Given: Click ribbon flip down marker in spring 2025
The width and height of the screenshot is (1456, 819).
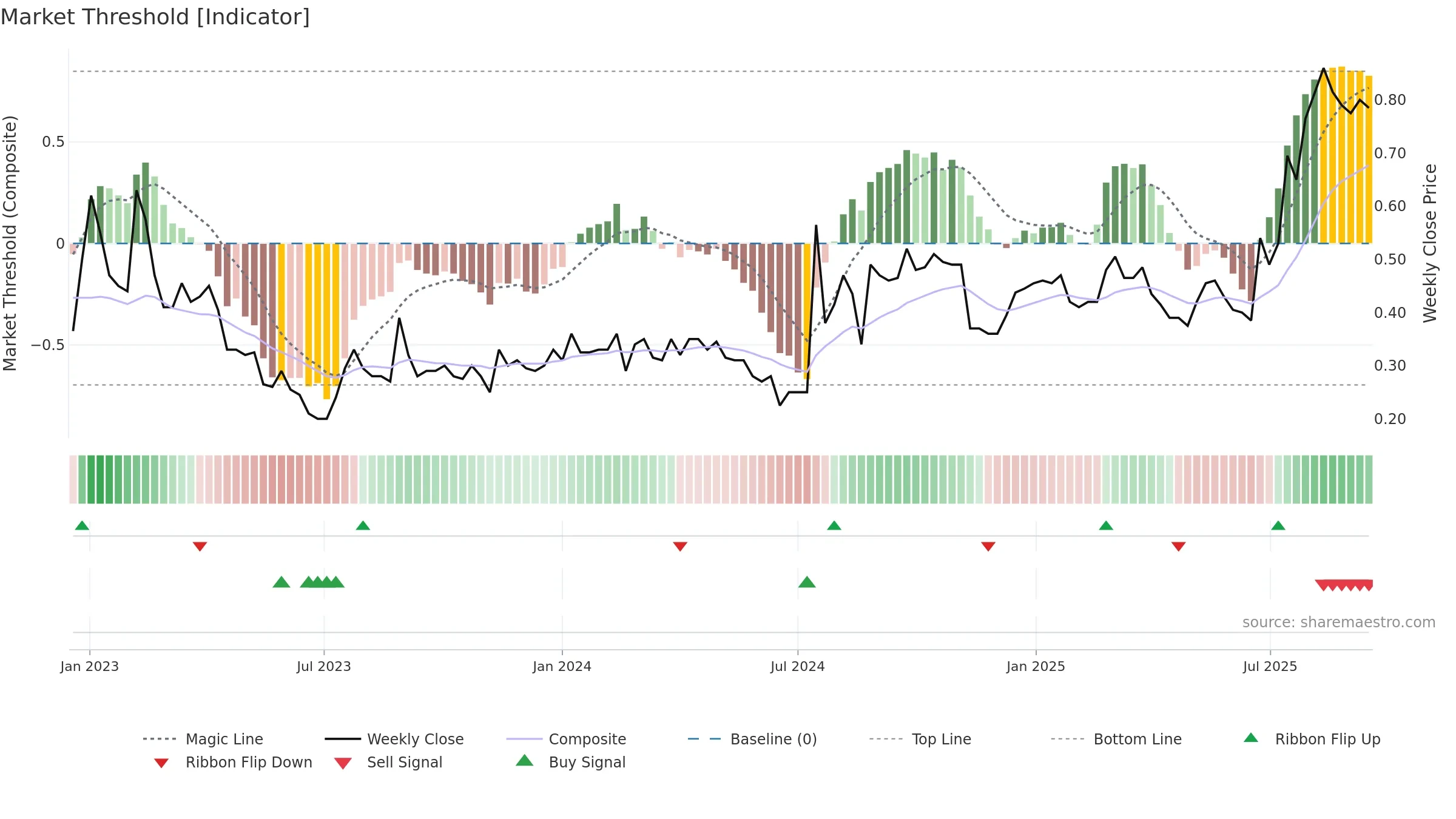Looking at the screenshot, I should pyautogui.click(x=1179, y=547).
